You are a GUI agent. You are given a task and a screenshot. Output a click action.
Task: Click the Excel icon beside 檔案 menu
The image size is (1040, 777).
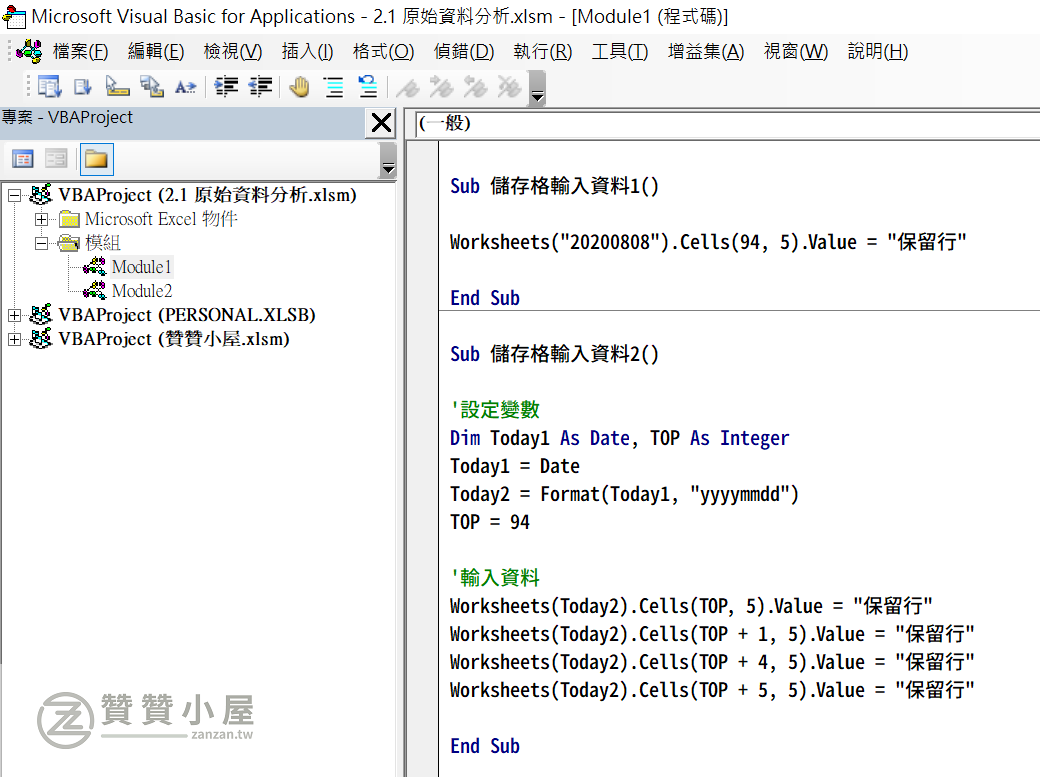tap(29, 51)
